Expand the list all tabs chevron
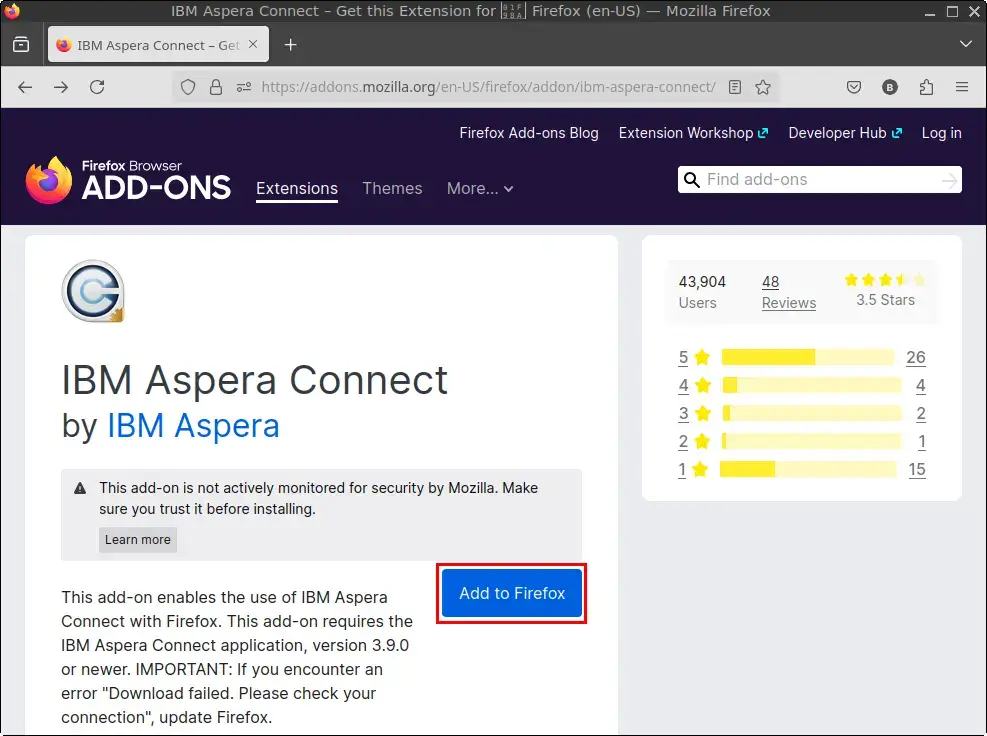987x736 pixels. [966, 44]
